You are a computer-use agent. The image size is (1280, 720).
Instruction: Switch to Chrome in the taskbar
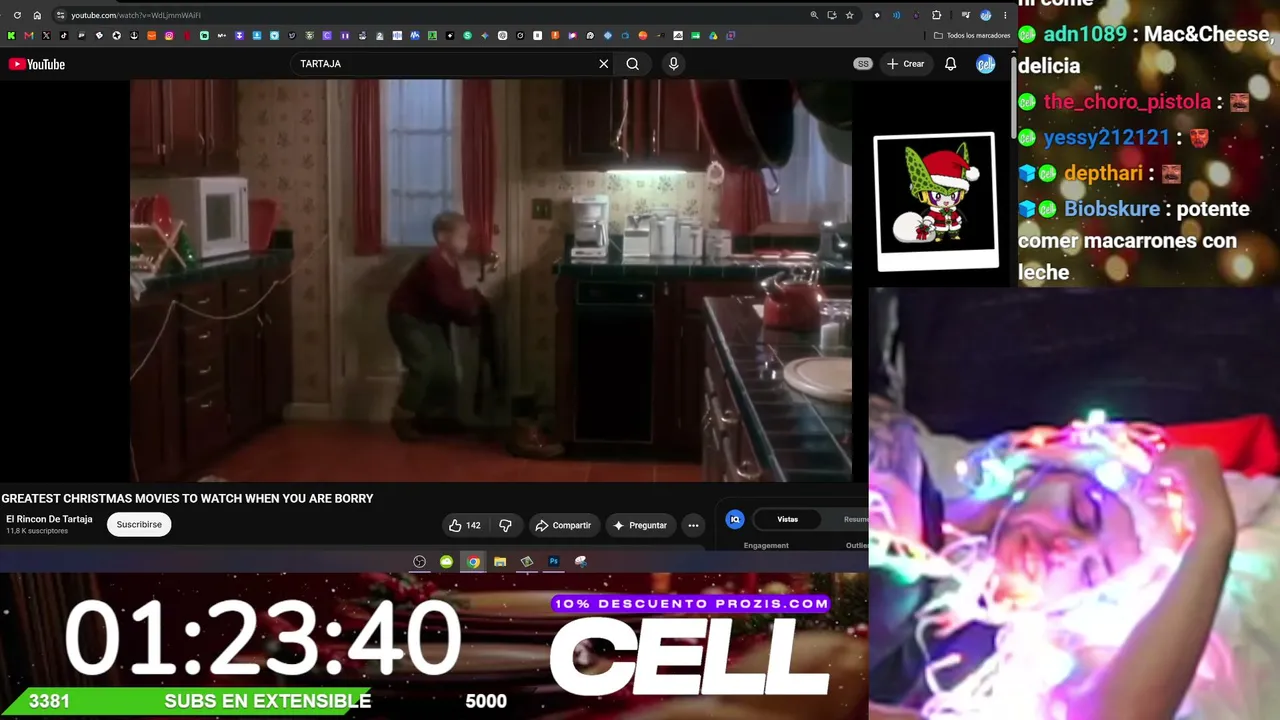[473, 562]
